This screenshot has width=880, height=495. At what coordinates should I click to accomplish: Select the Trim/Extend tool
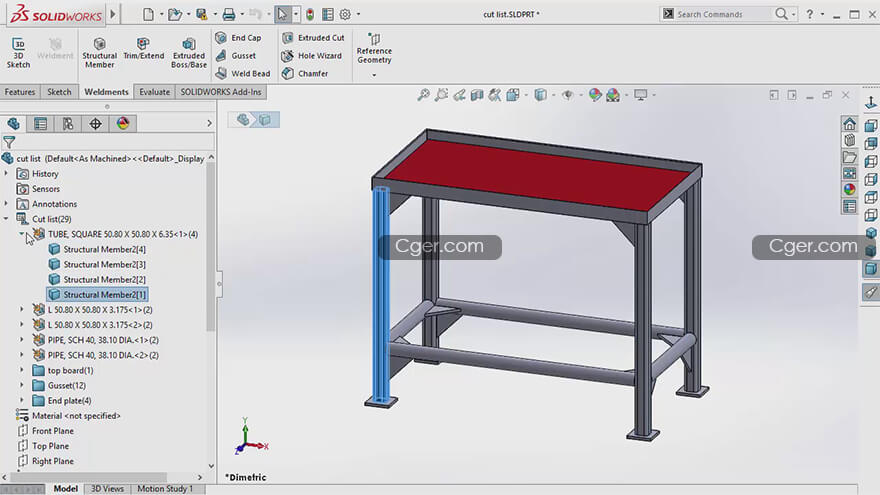point(144,49)
